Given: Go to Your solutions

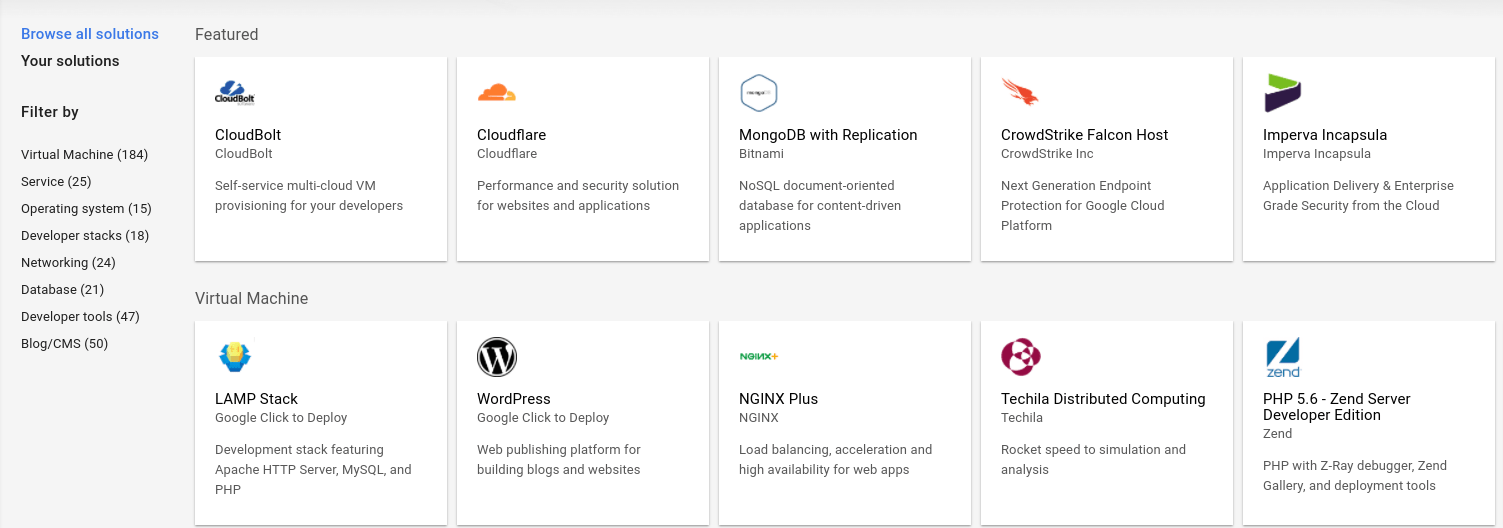Looking at the screenshot, I should (70, 61).
